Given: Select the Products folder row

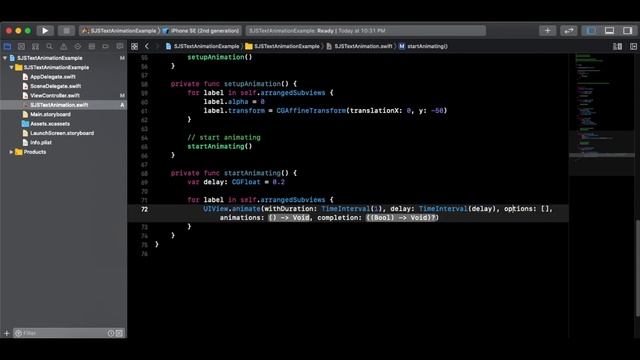Looking at the screenshot, I should (x=63, y=152).
